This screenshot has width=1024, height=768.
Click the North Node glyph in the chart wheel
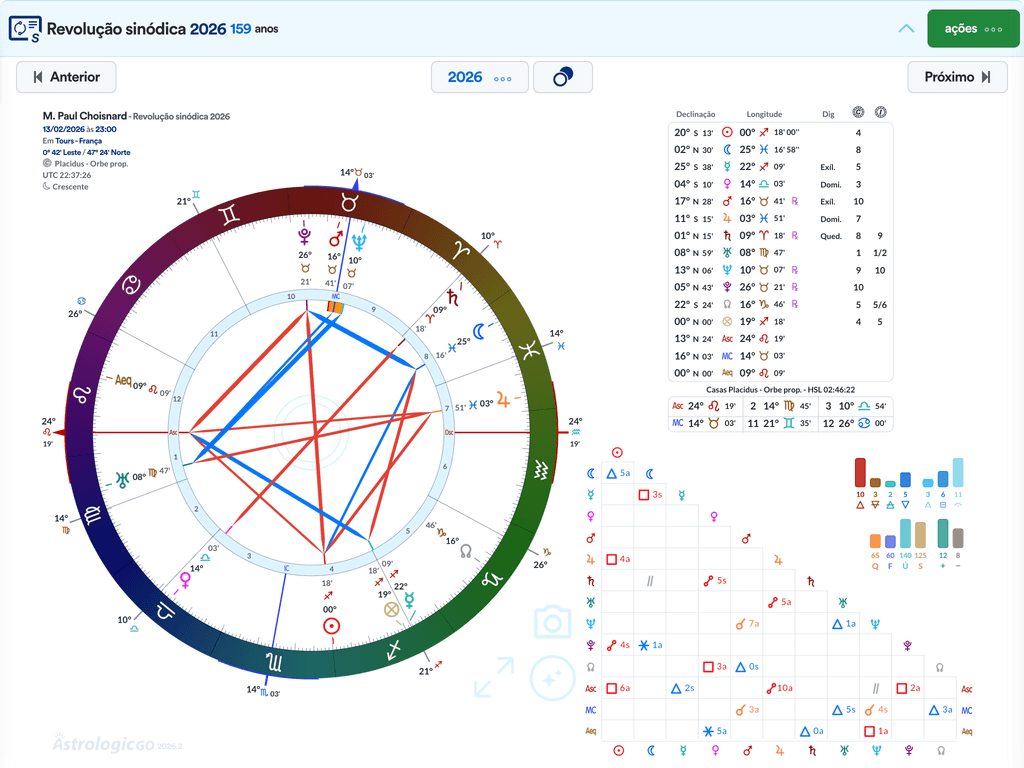pyautogui.click(x=466, y=552)
